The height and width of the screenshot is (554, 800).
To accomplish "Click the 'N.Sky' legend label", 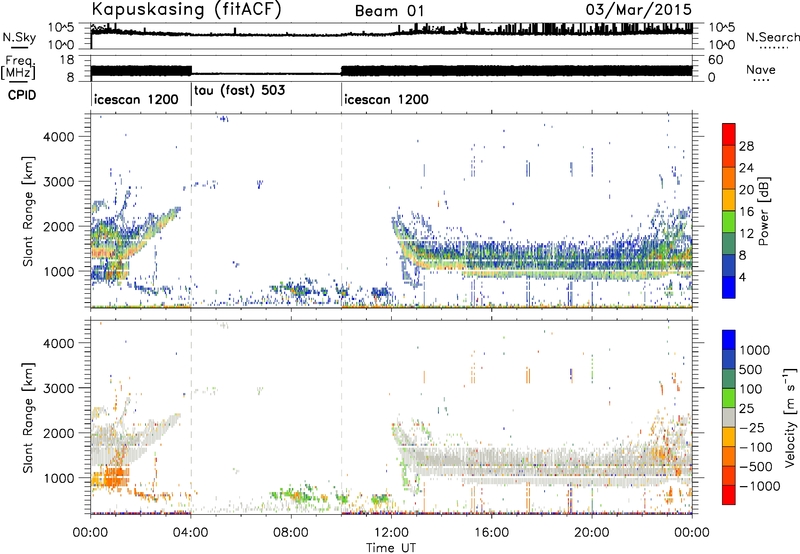I will (19, 37).
